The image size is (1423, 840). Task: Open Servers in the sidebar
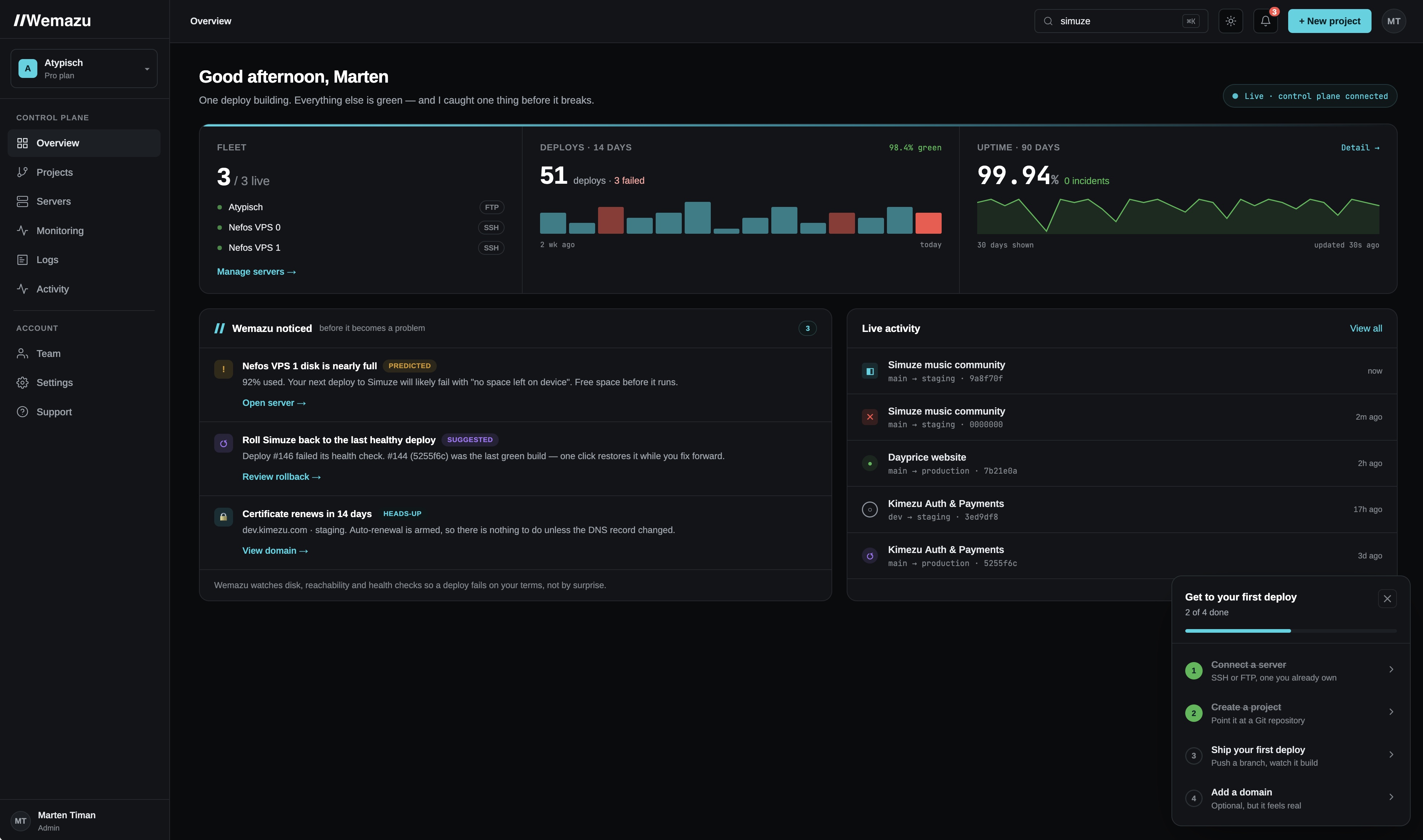[x=84, y=201]
